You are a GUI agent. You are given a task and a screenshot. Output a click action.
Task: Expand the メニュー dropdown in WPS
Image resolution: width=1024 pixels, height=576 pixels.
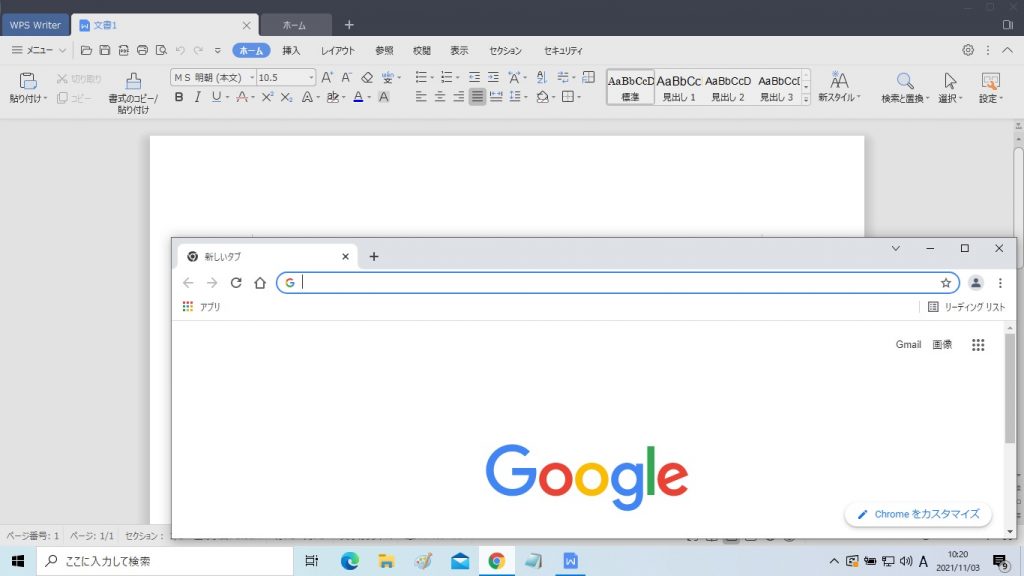[39, 50]
